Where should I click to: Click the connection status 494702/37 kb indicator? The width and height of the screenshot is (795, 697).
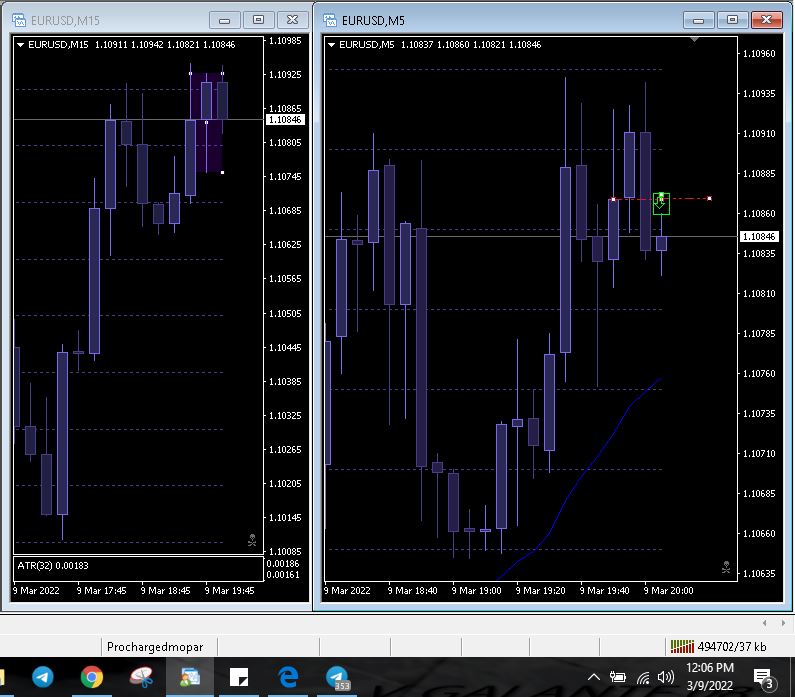point(718,646)
